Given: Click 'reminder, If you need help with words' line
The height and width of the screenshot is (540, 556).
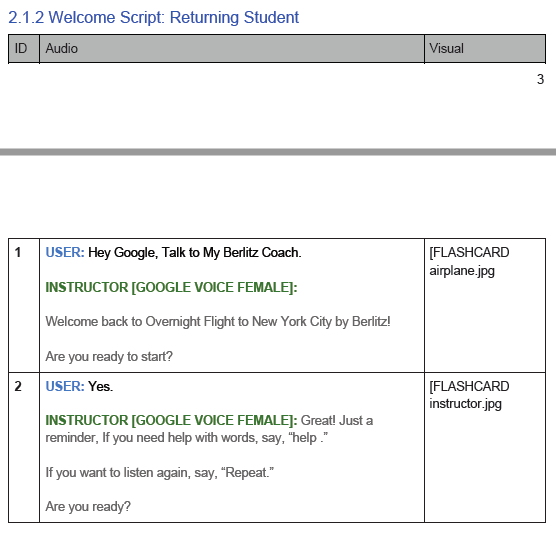Looking at the screenshot, I should point(187,438).
